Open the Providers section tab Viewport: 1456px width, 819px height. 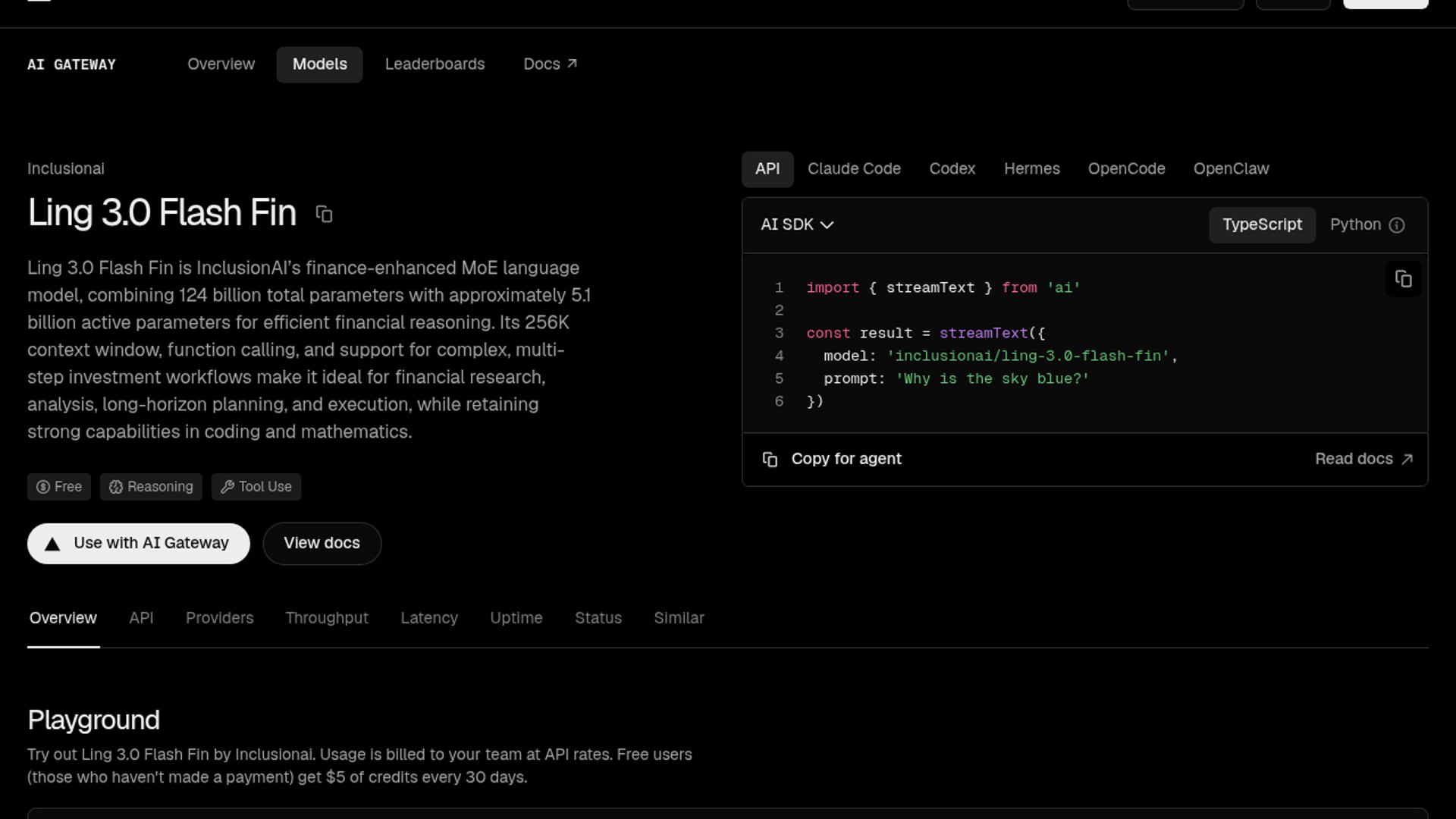[x=220, y=618]
